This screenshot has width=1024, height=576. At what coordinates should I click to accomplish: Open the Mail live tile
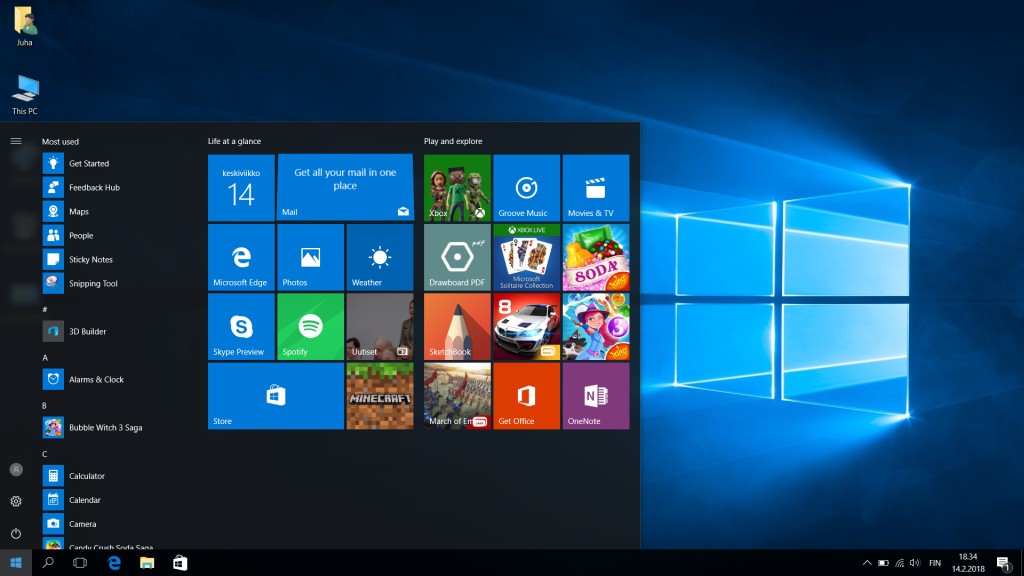345,188
